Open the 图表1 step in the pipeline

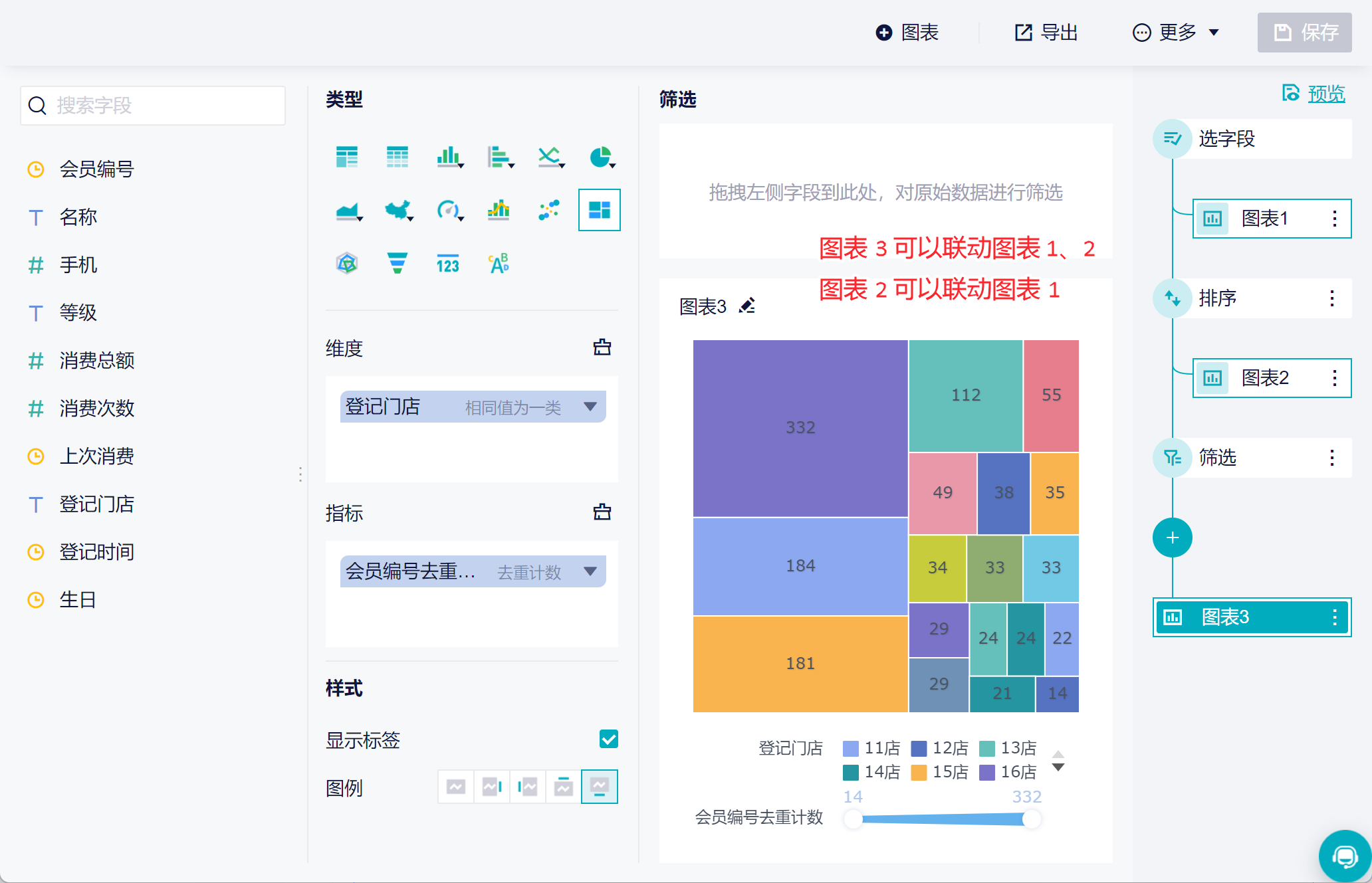(x=1264, y=219)
